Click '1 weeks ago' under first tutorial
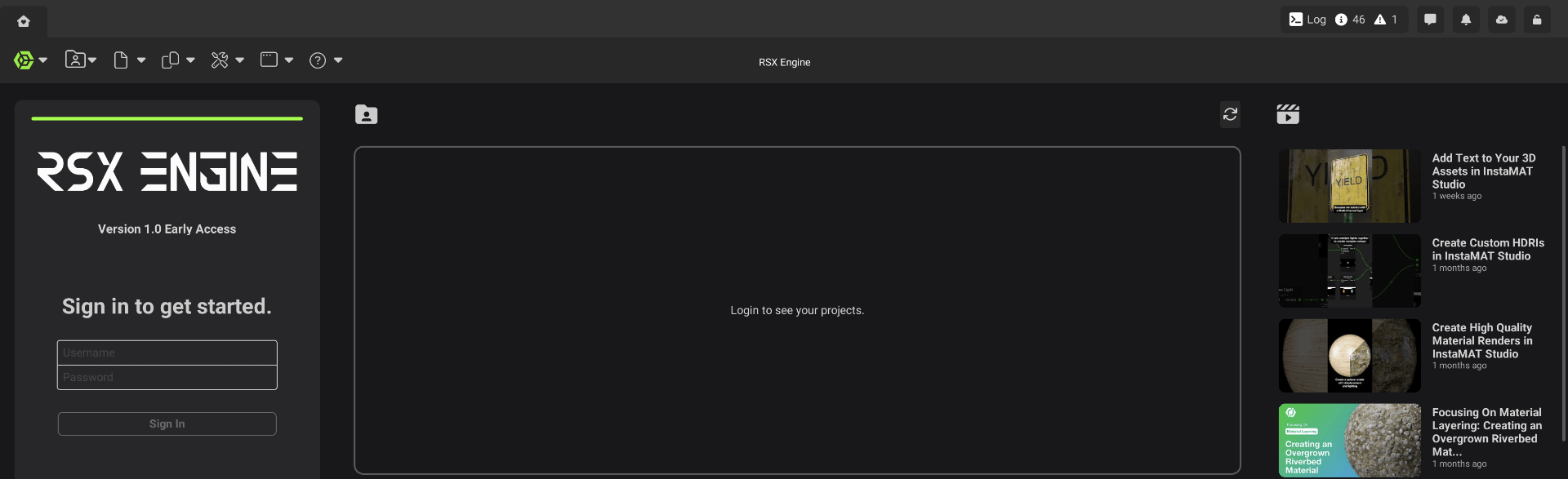 click(1456, 196)
